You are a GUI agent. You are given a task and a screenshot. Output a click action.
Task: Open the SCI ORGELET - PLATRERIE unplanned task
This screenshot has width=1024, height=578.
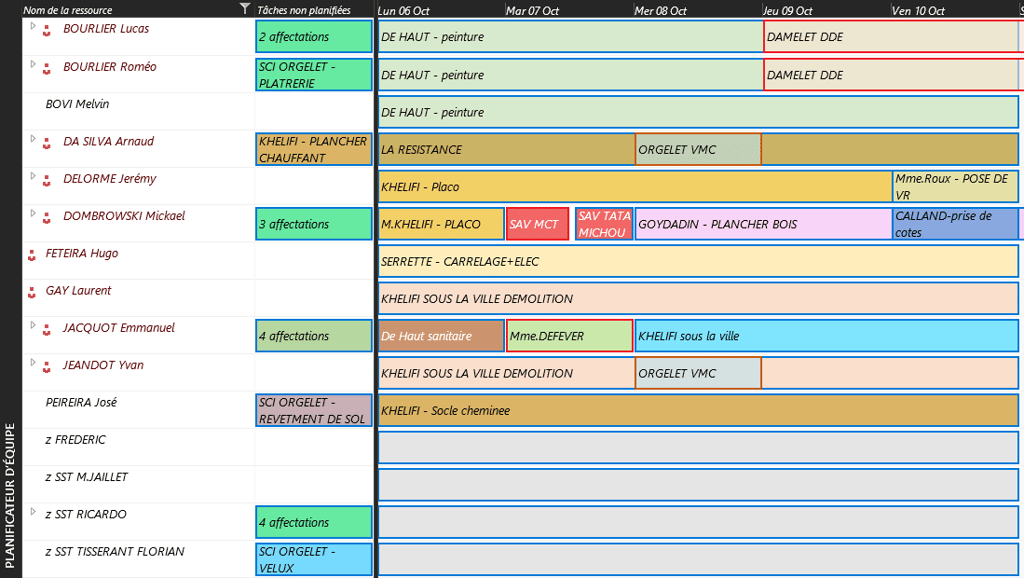point(313,74)
